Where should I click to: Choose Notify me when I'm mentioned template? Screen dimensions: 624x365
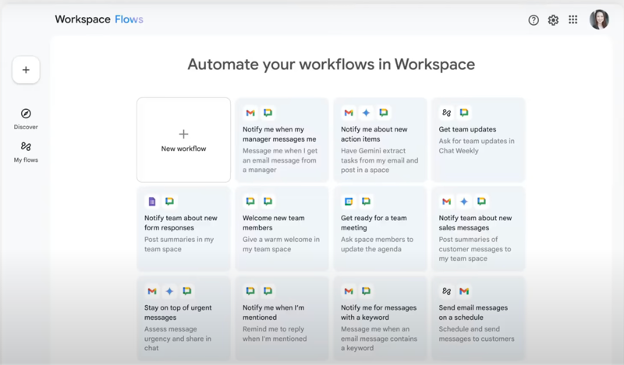[x=282, y=318]
